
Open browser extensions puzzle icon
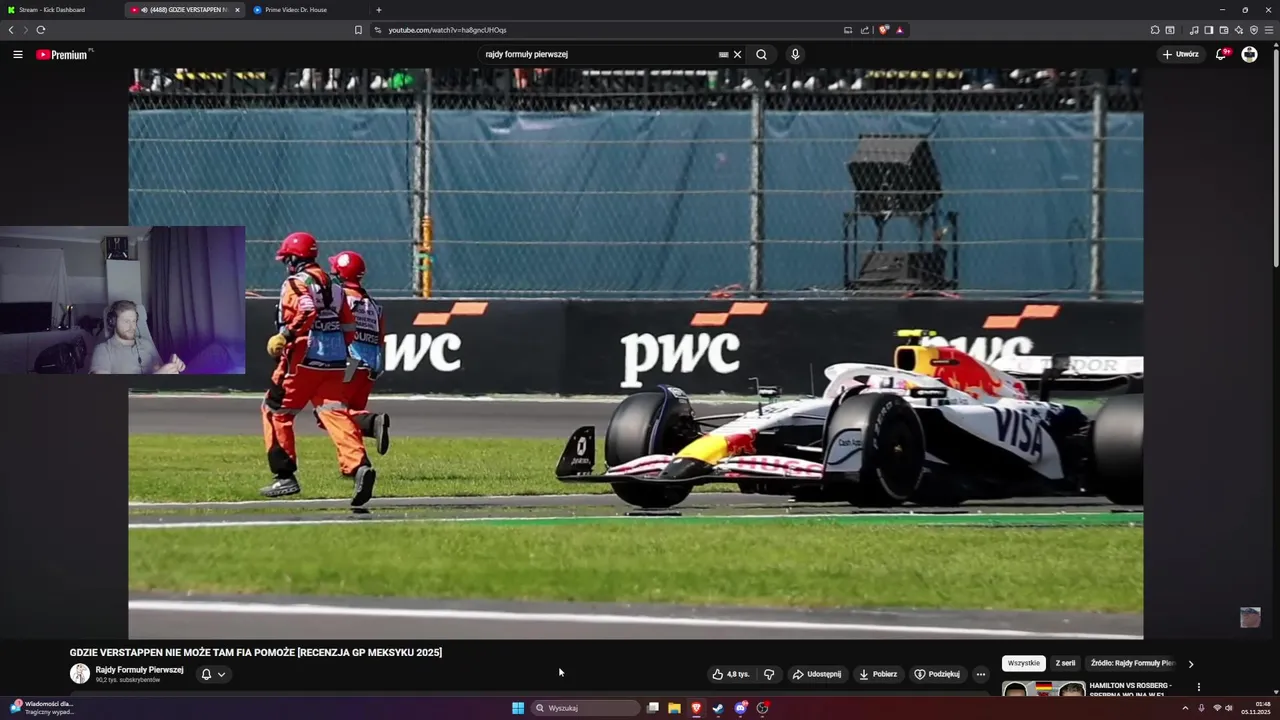[x=1155, y=30]
